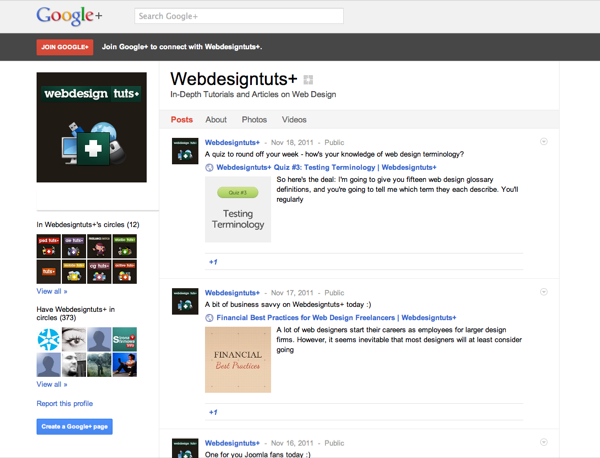Click link icon beside Financial Best Practices title
The width and height of the screenshot is (600, 458).
pos(209,318)
